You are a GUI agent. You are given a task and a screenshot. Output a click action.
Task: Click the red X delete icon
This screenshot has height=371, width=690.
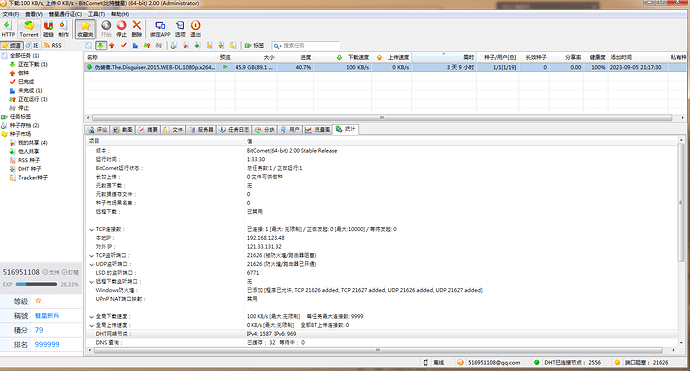tap(137, 29)
